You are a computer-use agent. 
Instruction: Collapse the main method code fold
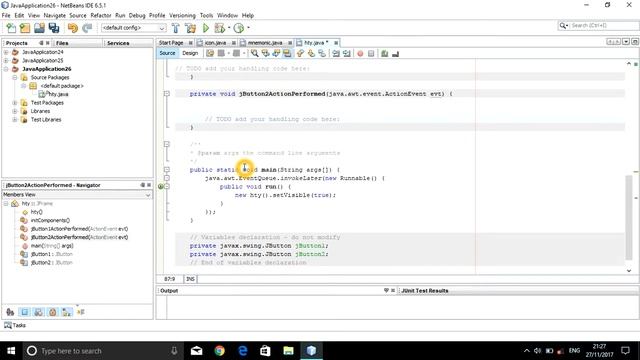pos(167,169)
